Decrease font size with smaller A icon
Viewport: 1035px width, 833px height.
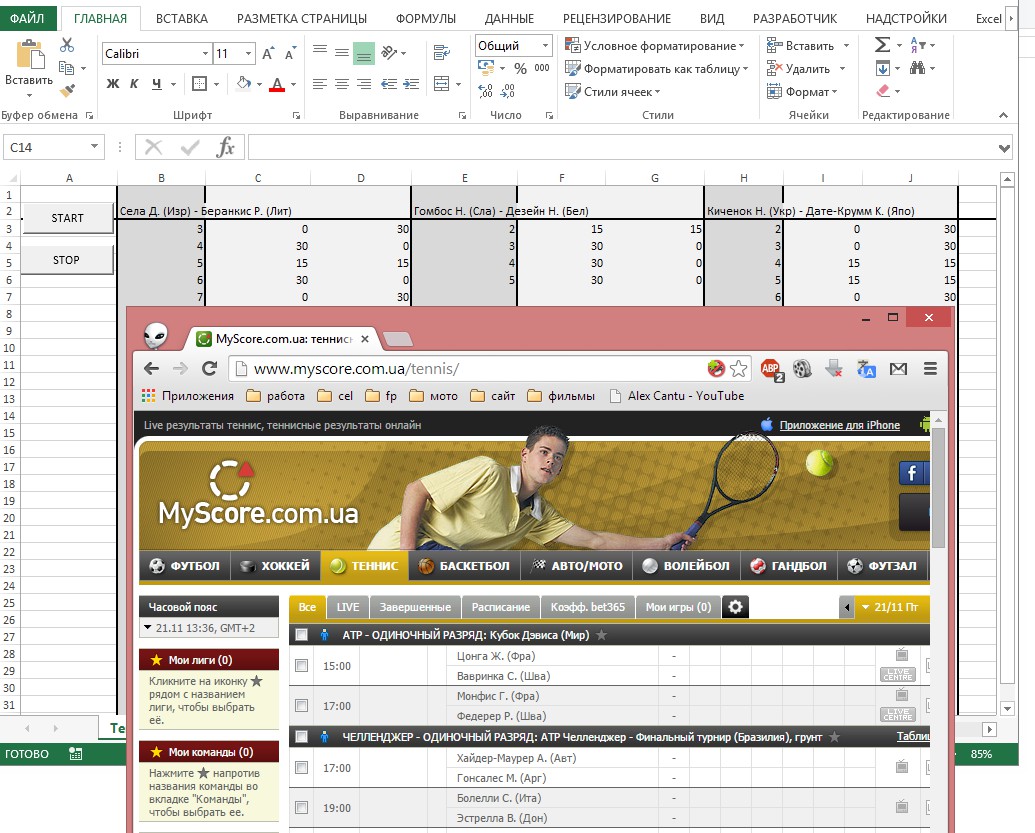coord(290,53)
